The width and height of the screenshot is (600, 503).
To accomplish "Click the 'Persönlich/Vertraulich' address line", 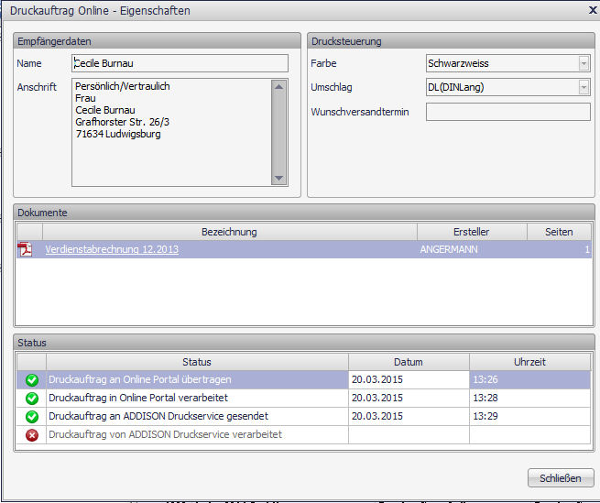I will [122, 86].
